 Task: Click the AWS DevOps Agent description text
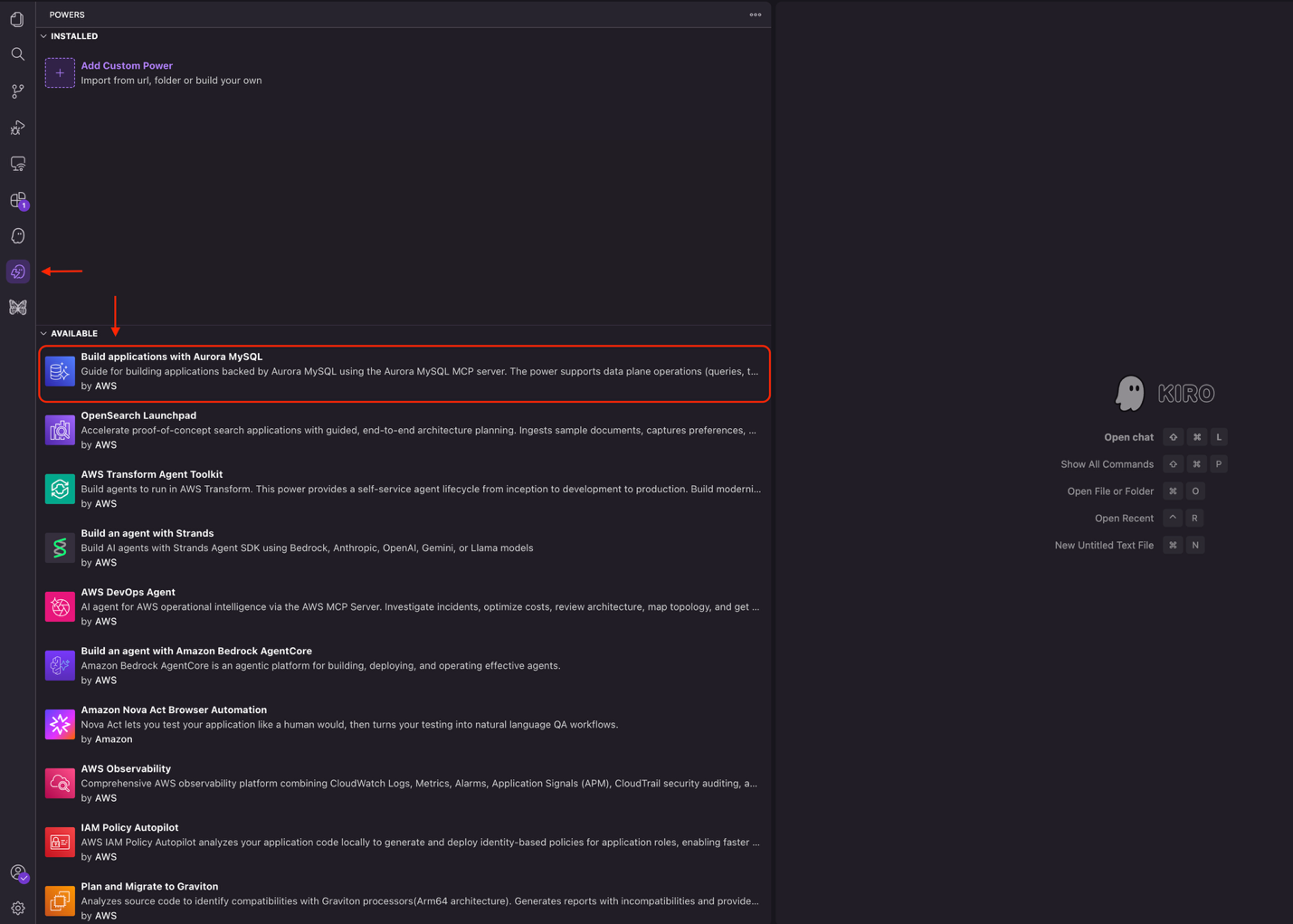click(420, 606)
